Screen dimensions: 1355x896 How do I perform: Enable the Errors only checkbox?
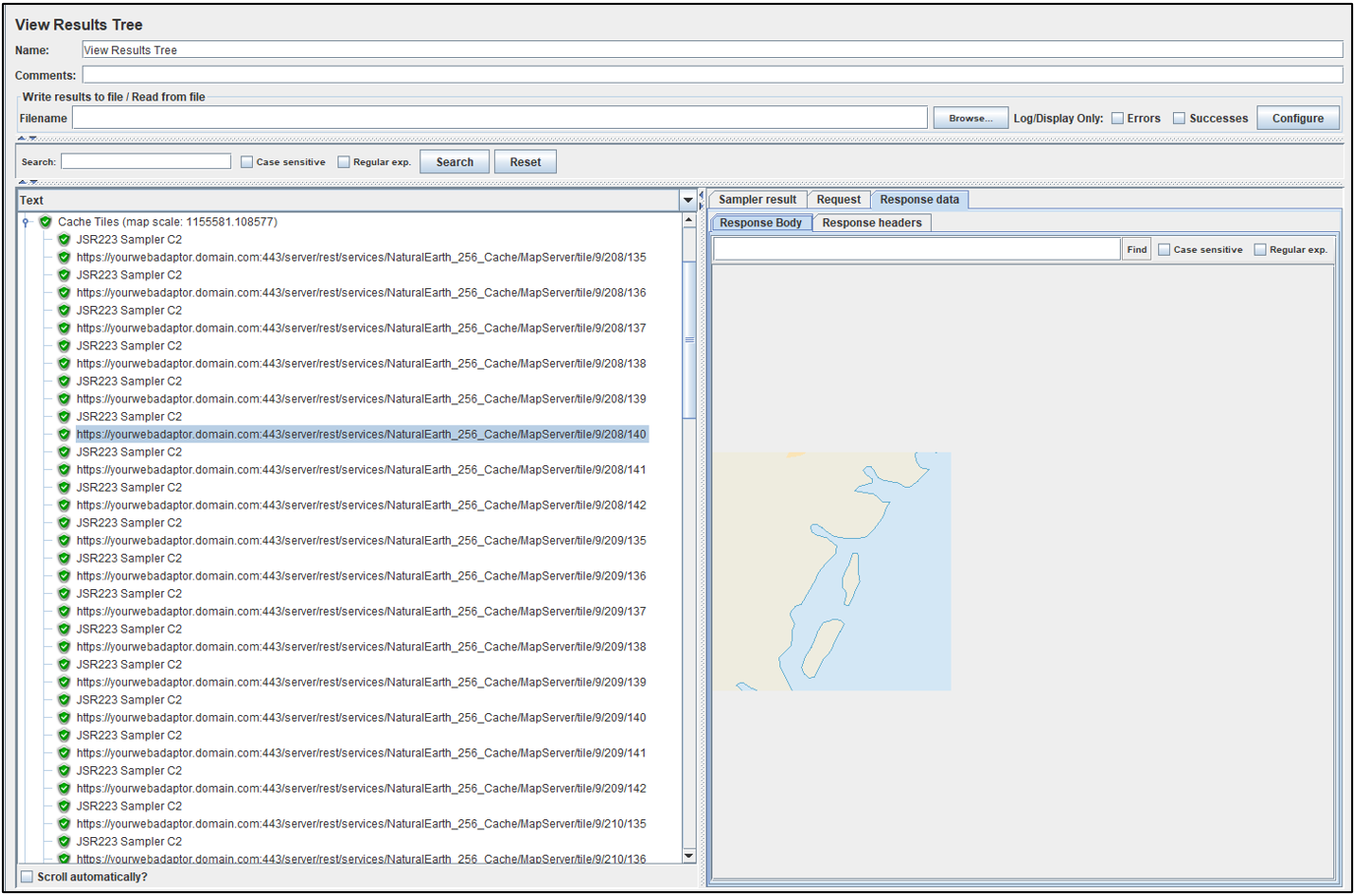point(1118,118)
